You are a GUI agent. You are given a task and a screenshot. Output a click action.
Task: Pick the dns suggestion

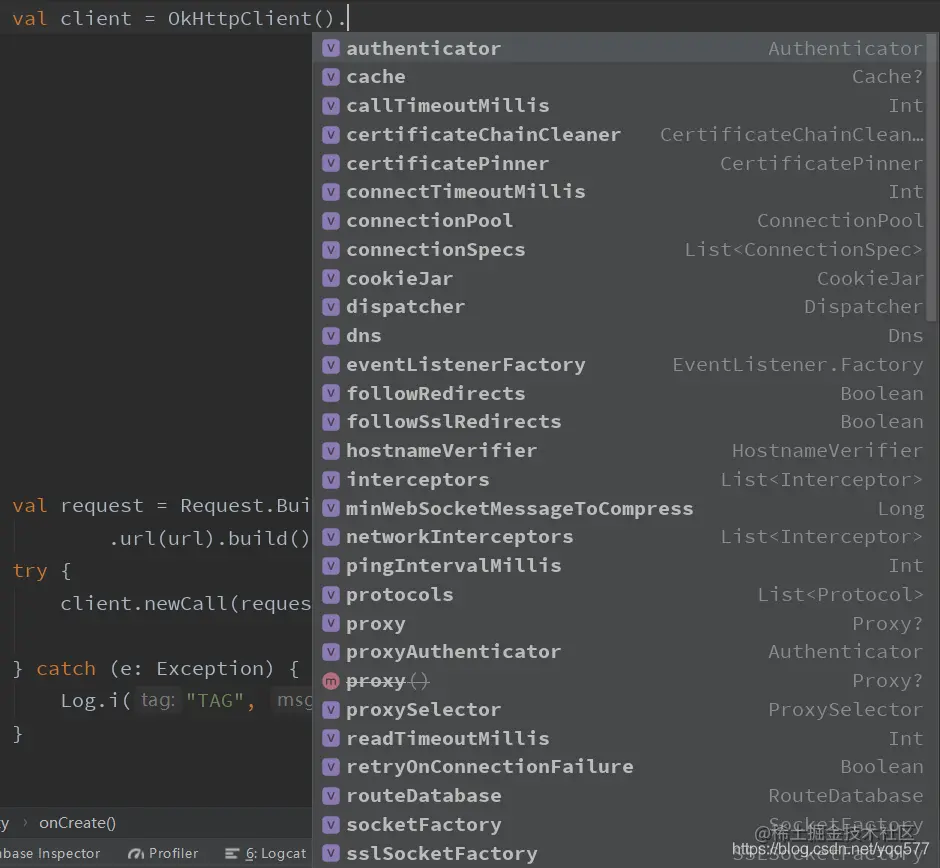tap(619, 336)
